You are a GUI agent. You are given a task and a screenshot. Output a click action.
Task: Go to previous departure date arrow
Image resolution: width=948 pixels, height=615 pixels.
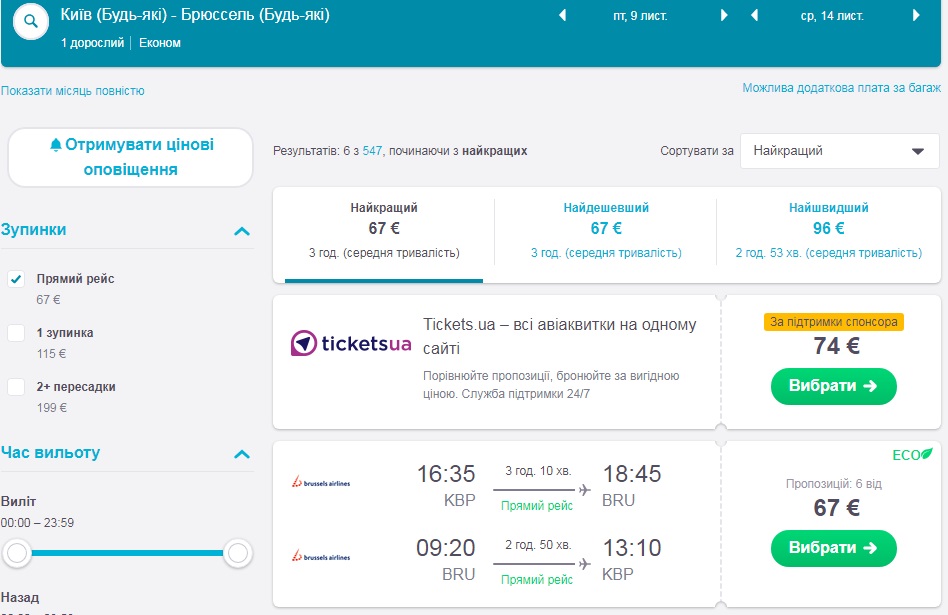click(562, 16)
